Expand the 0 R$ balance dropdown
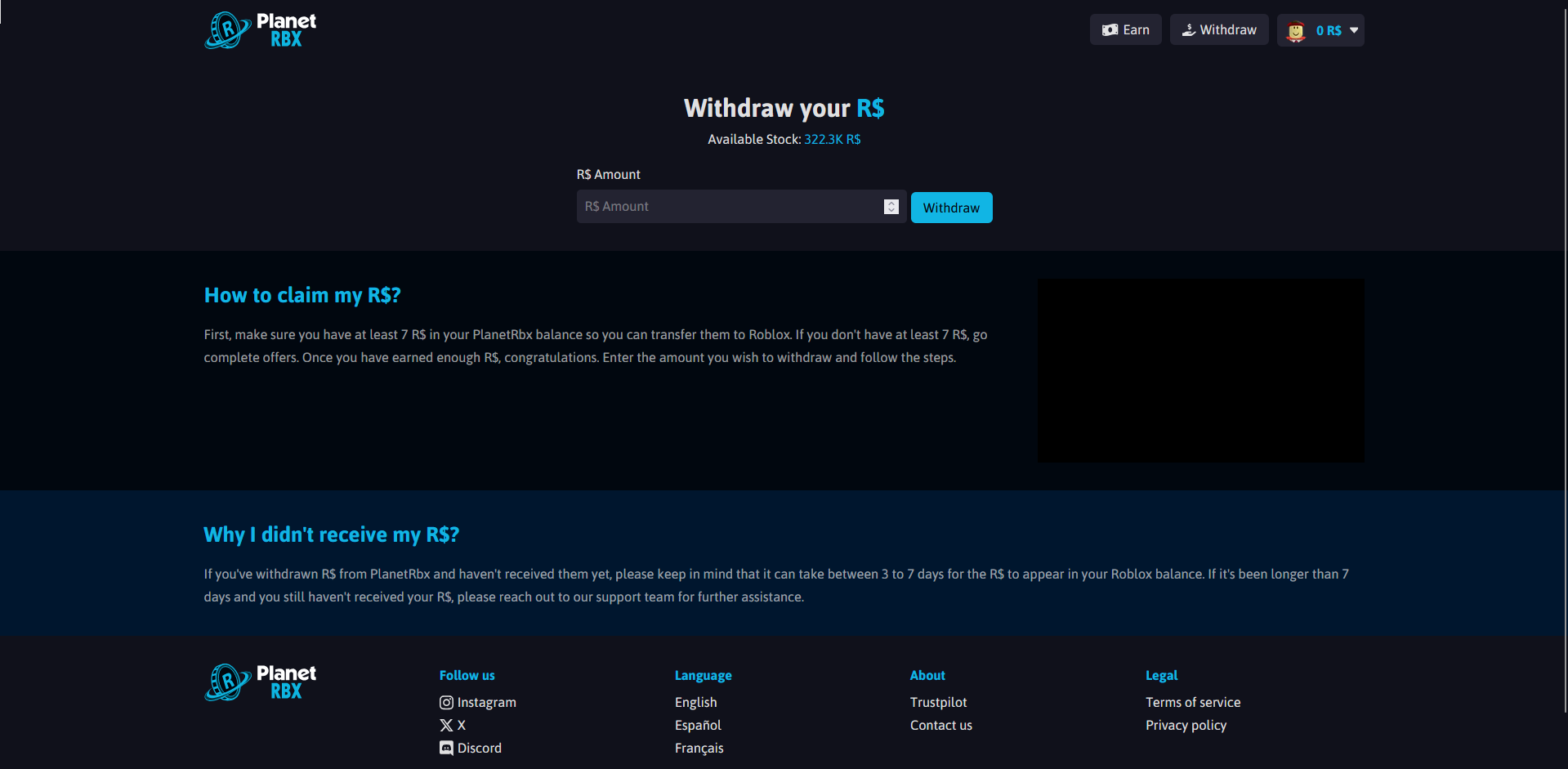Image resolution: width=1568 pixels, height=769 pixels. coord(1320,30)
